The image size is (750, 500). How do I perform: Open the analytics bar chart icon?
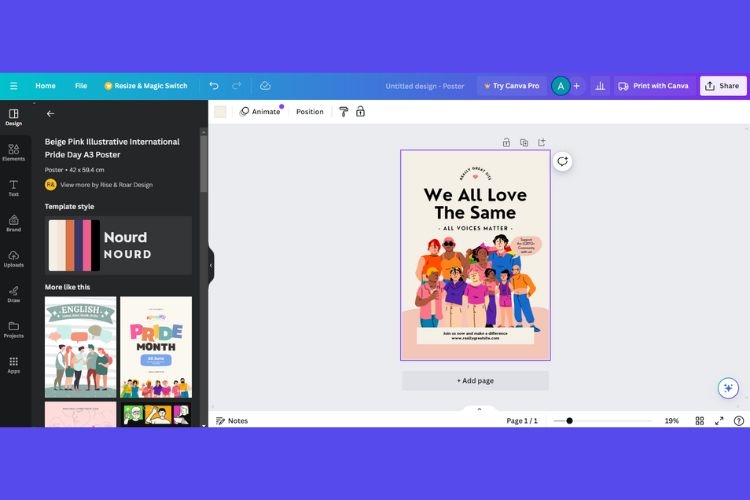[x=600, y=86]
